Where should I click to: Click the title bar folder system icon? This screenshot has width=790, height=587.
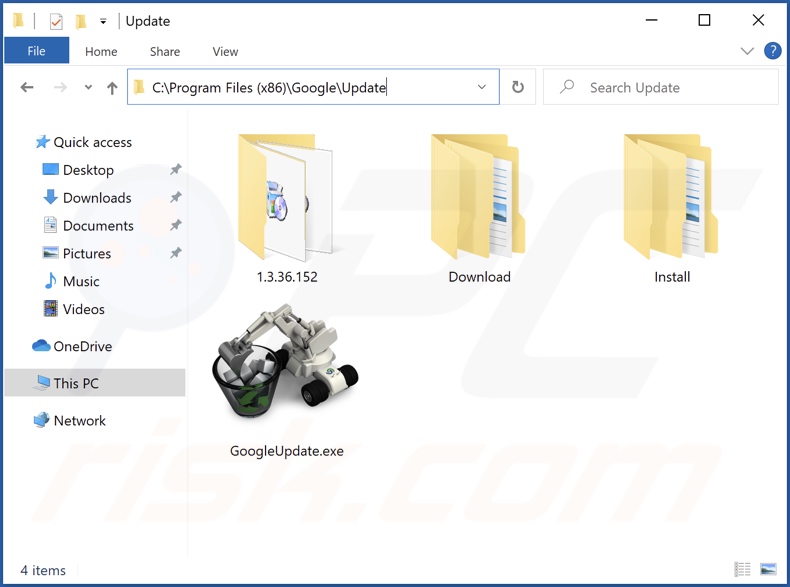pyautogui.click(x=18, y=21)
